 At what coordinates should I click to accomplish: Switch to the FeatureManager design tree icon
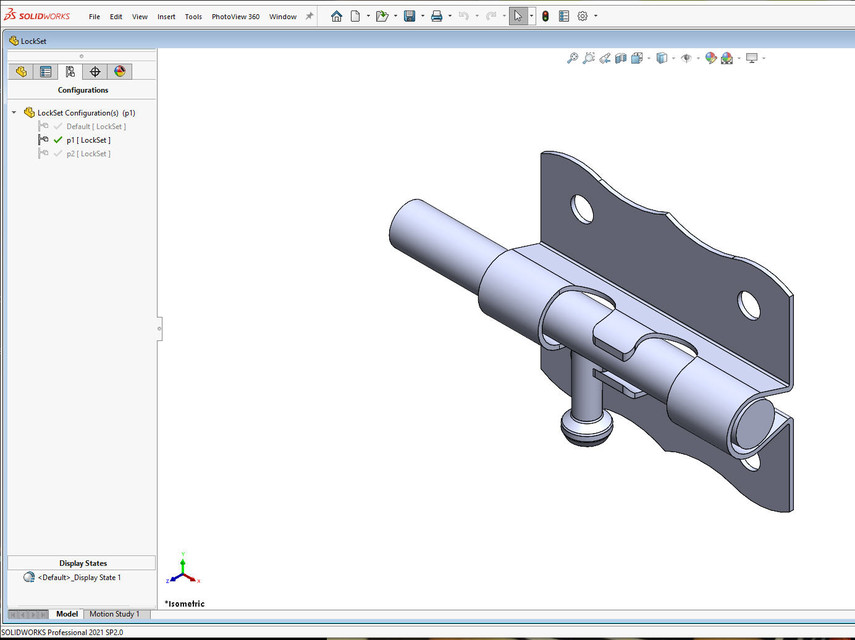click(21, 71)
